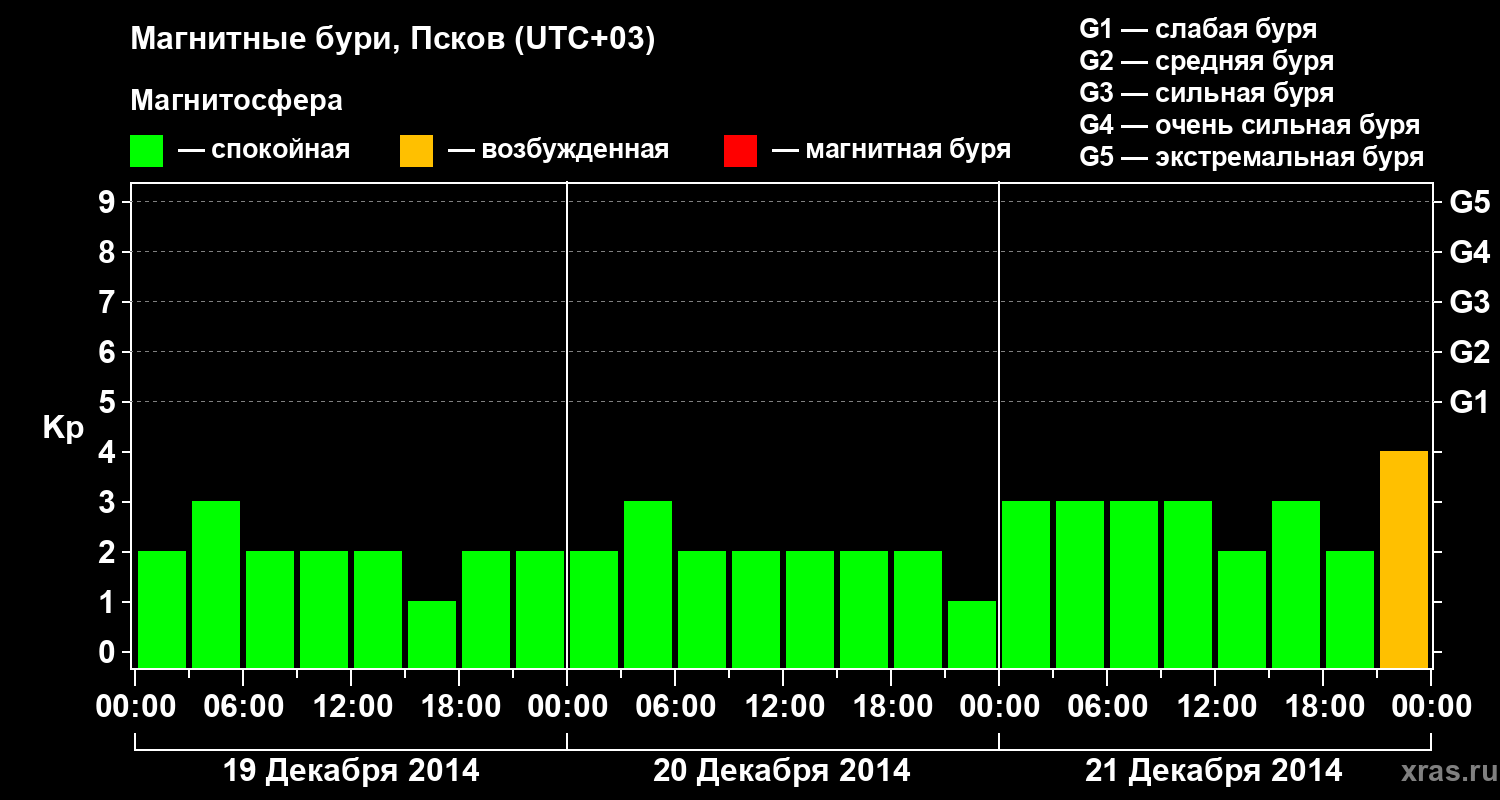Click the '18:00' time label under 20 December
Image resolution: width=1500 pixels, height=800 pixels.
pos(891,706)
